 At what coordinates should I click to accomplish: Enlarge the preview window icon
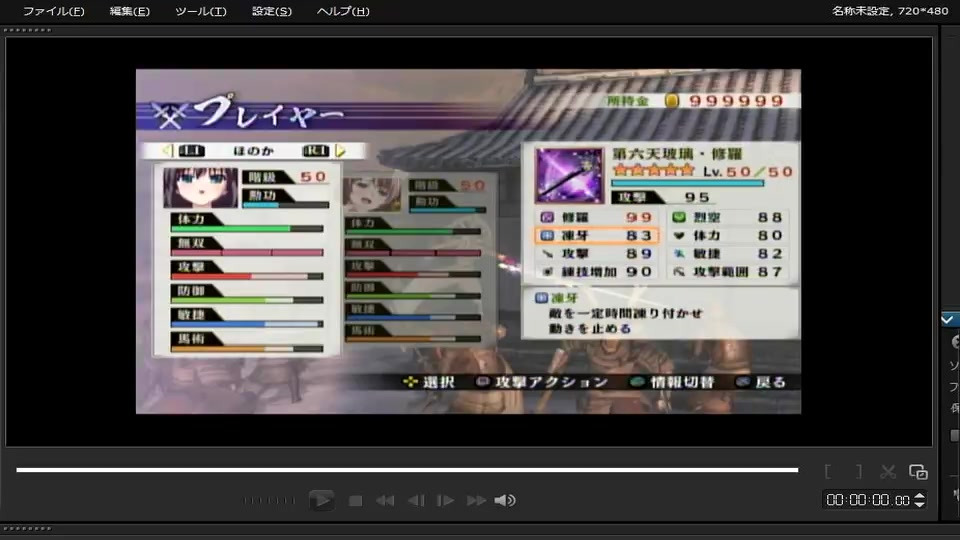coord(918,471)
